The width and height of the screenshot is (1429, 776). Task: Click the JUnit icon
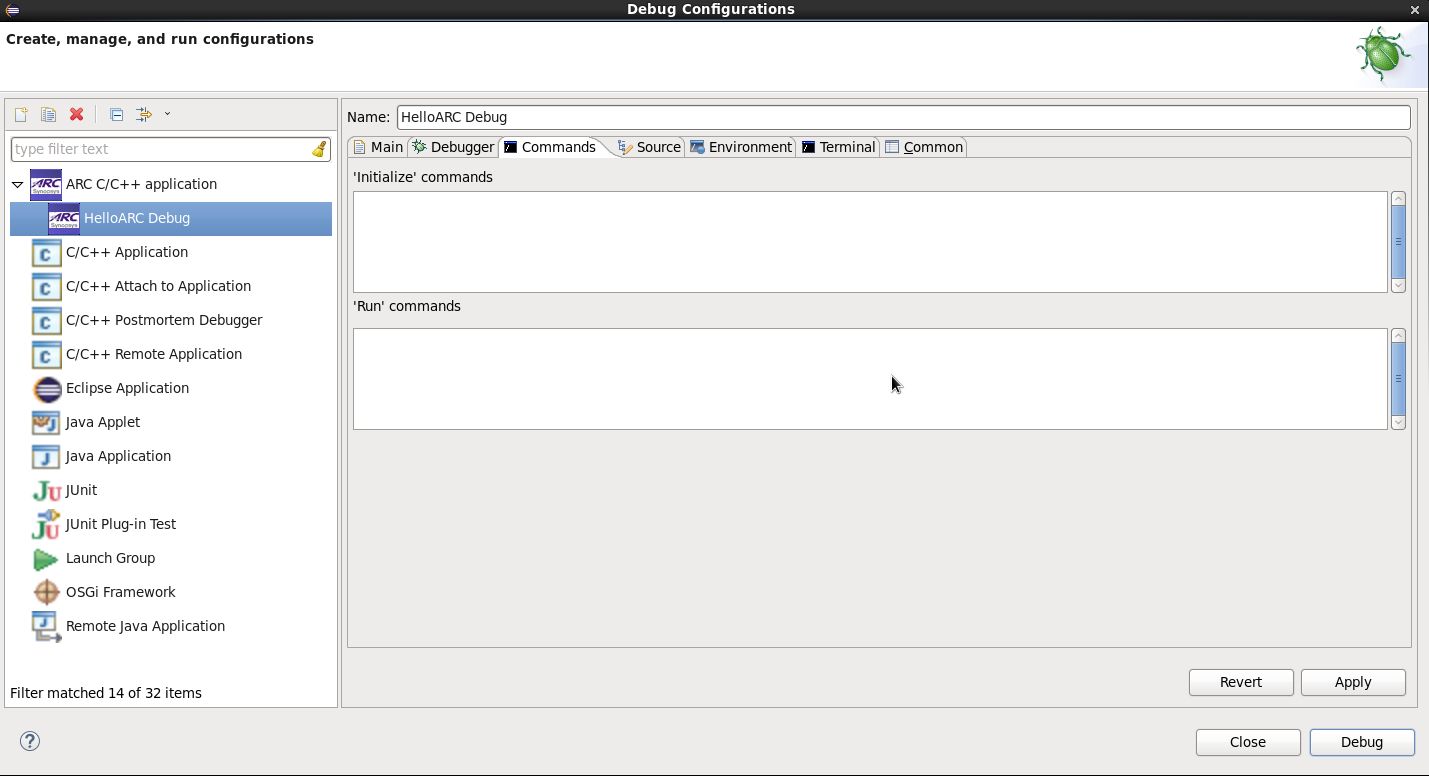point(46,490)
